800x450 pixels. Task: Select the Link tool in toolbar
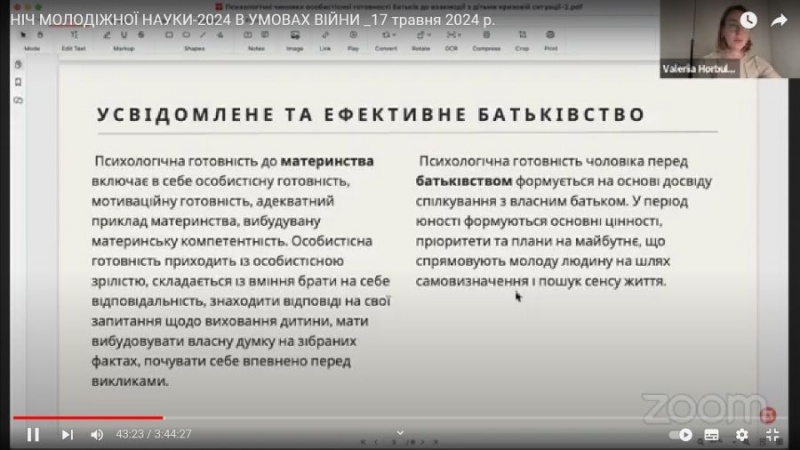click(326, 38)
